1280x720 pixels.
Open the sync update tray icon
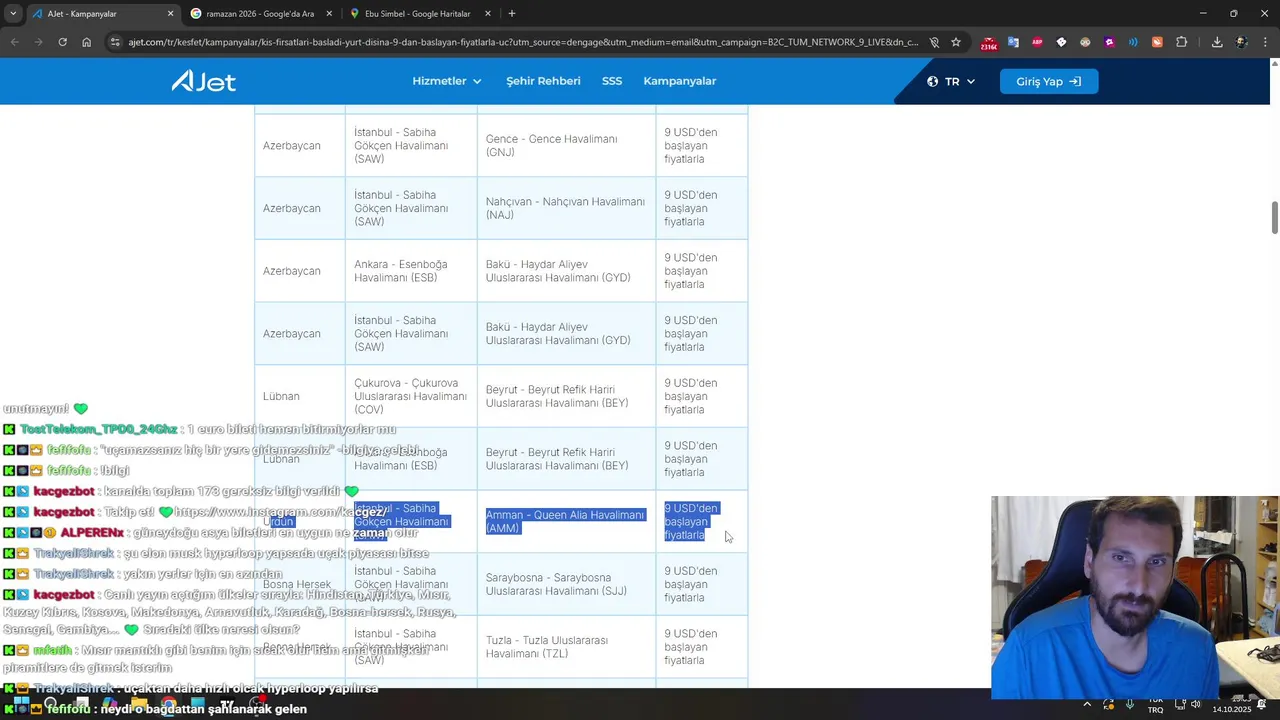(1109, 704)
